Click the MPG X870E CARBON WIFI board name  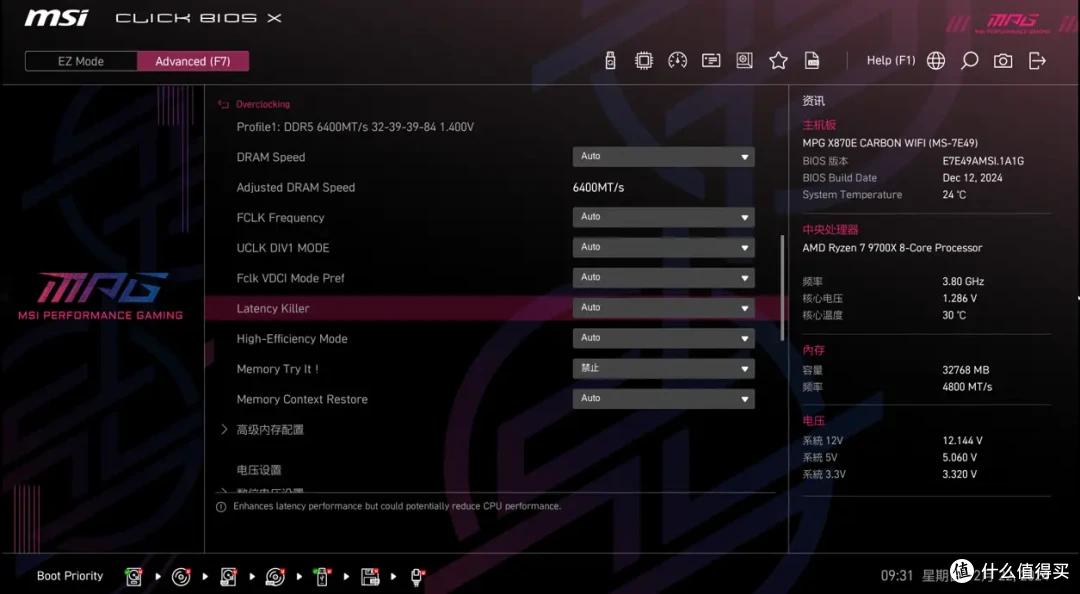(890, 143)
